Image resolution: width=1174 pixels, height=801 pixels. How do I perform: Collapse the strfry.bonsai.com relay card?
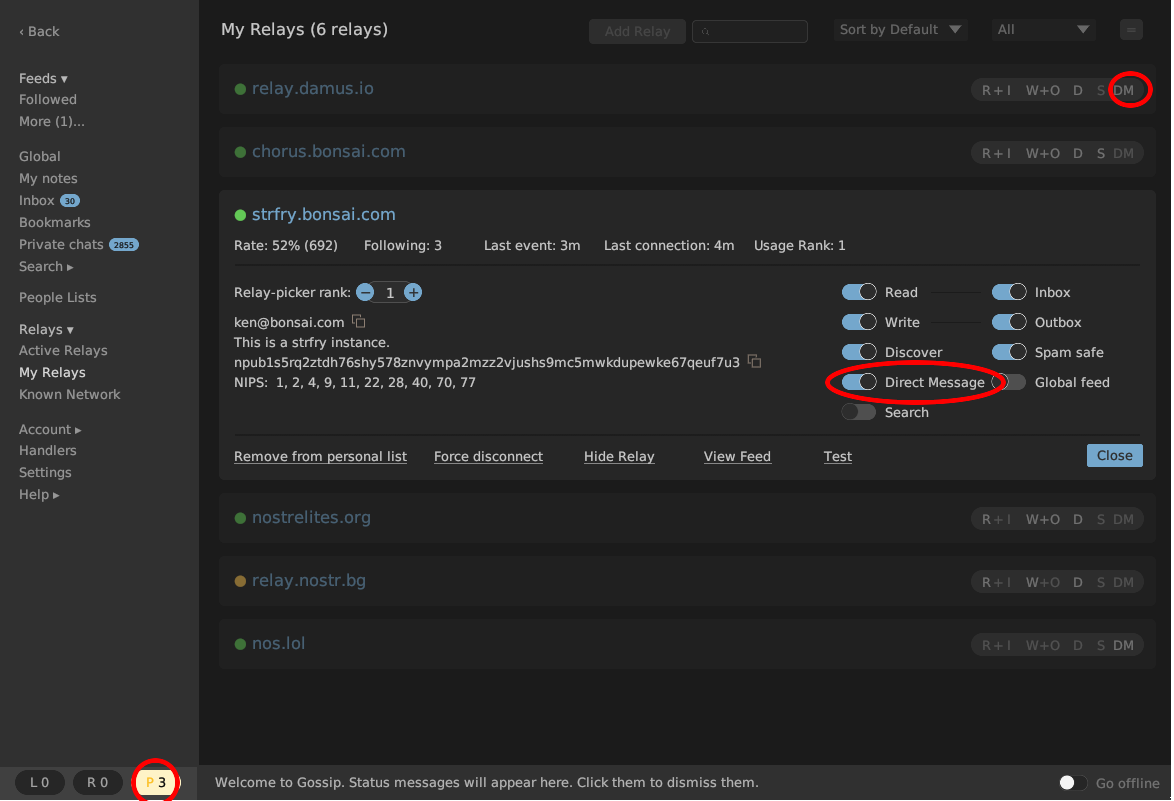(x=323, y=214)
